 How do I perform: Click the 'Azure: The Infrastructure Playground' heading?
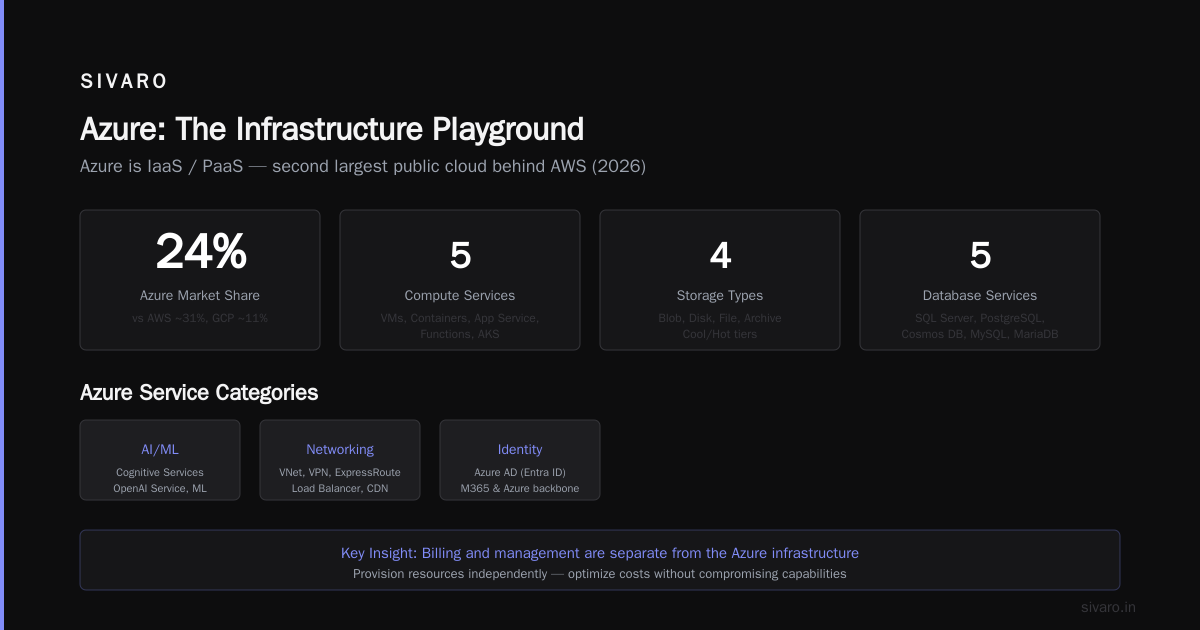pyautogui.click(x=332, y=129)
